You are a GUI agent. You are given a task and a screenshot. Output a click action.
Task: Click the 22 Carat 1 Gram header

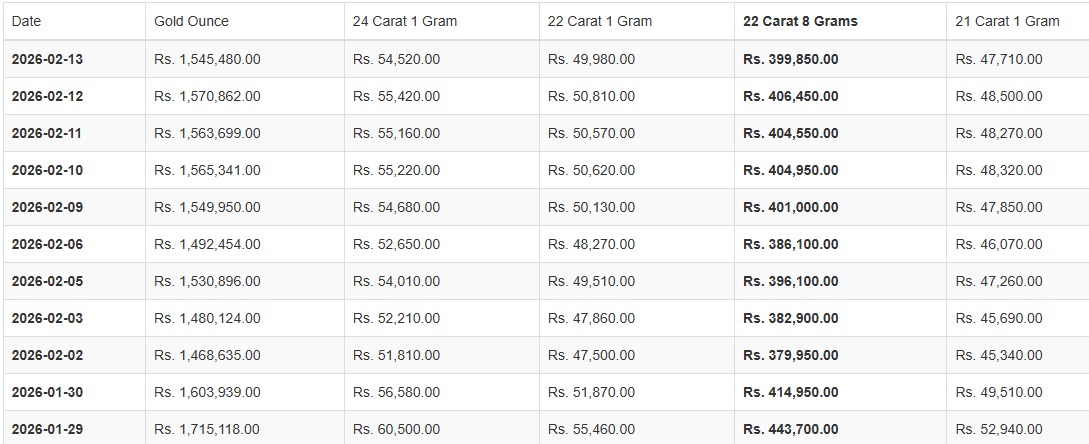click(599, 21)
